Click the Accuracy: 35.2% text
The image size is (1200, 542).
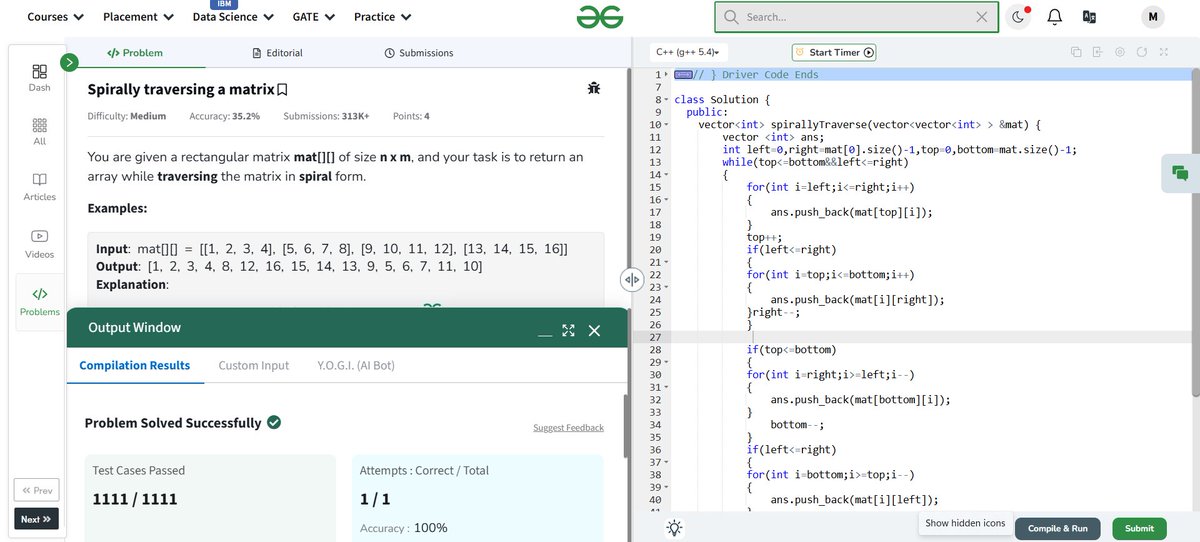[x=225, y=116]
